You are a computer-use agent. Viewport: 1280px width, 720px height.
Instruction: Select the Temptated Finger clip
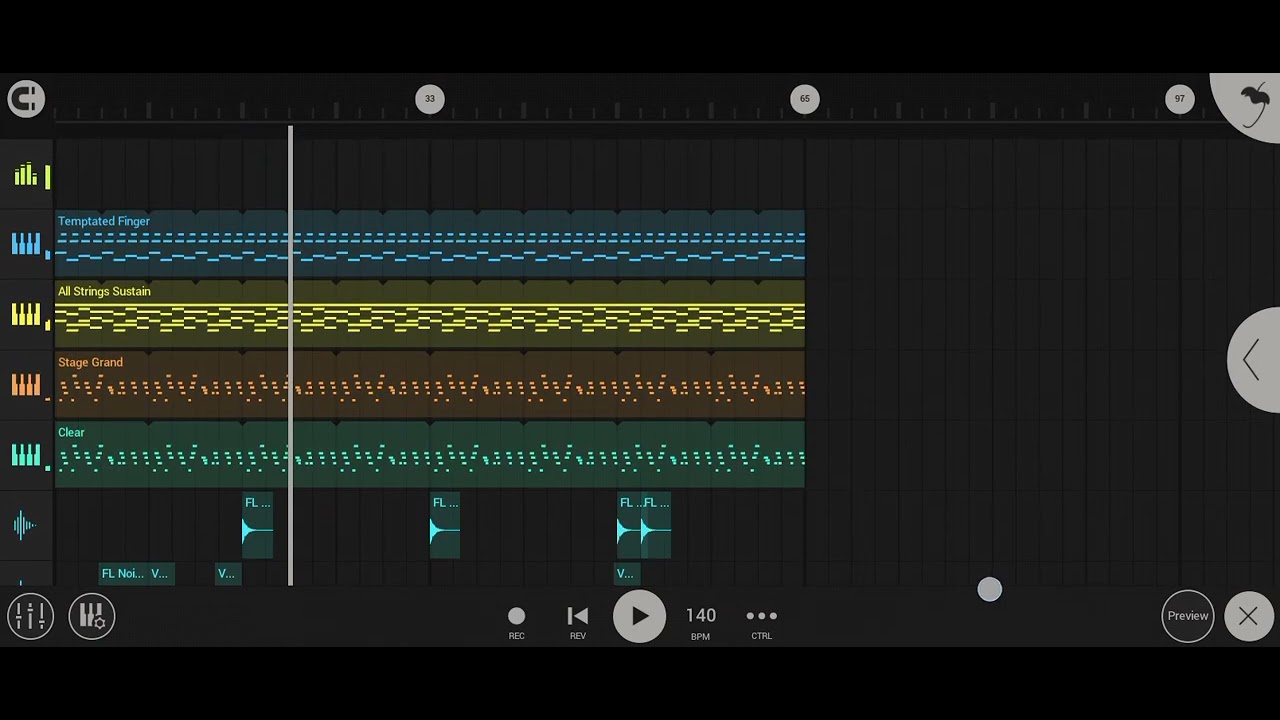tap(430, 243)
